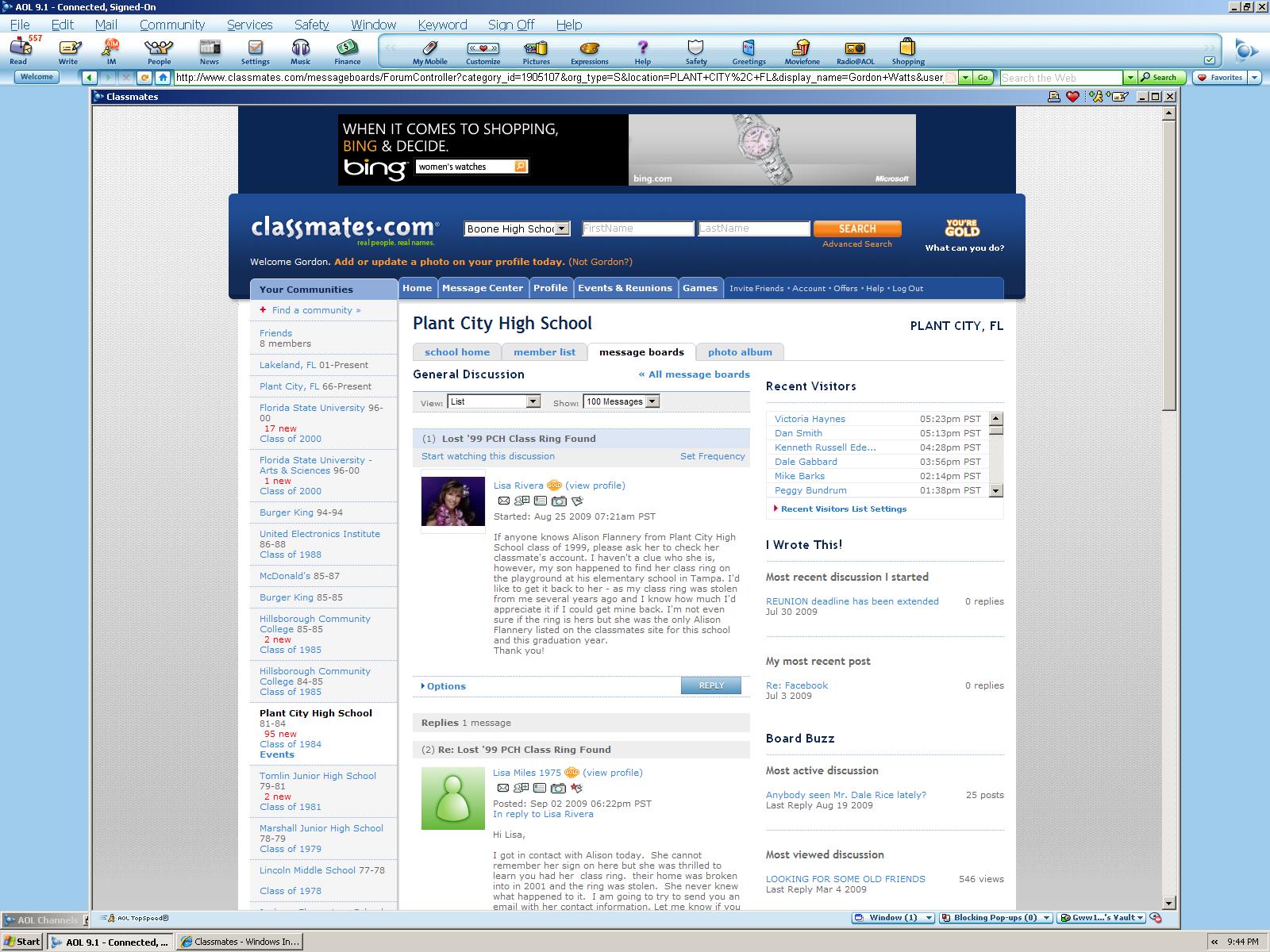Open the Events & Reunions nav tab
Viewport: 1270px width, 952px height.
[625, 288]
